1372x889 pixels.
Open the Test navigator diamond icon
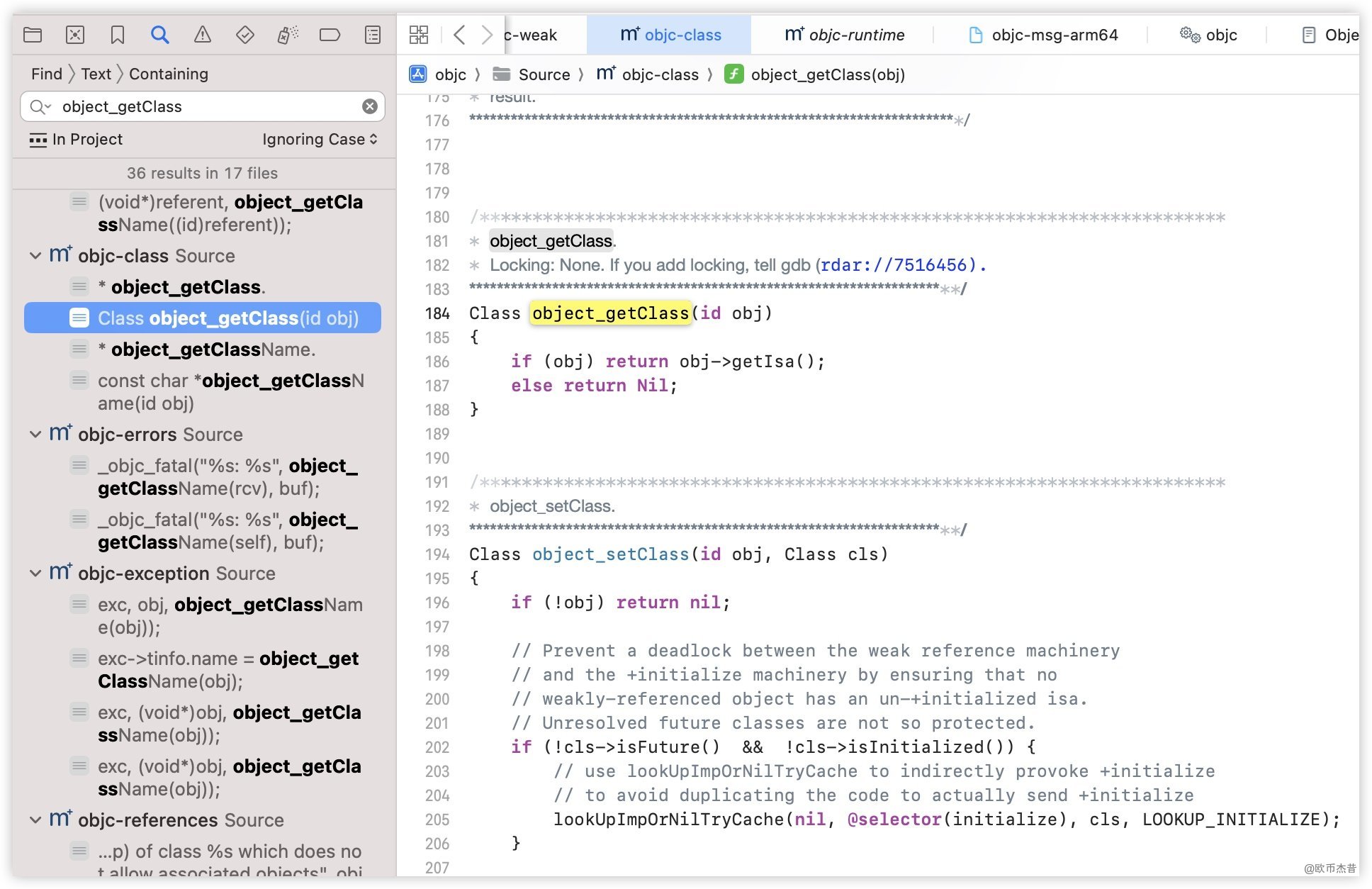pos(245,35)
